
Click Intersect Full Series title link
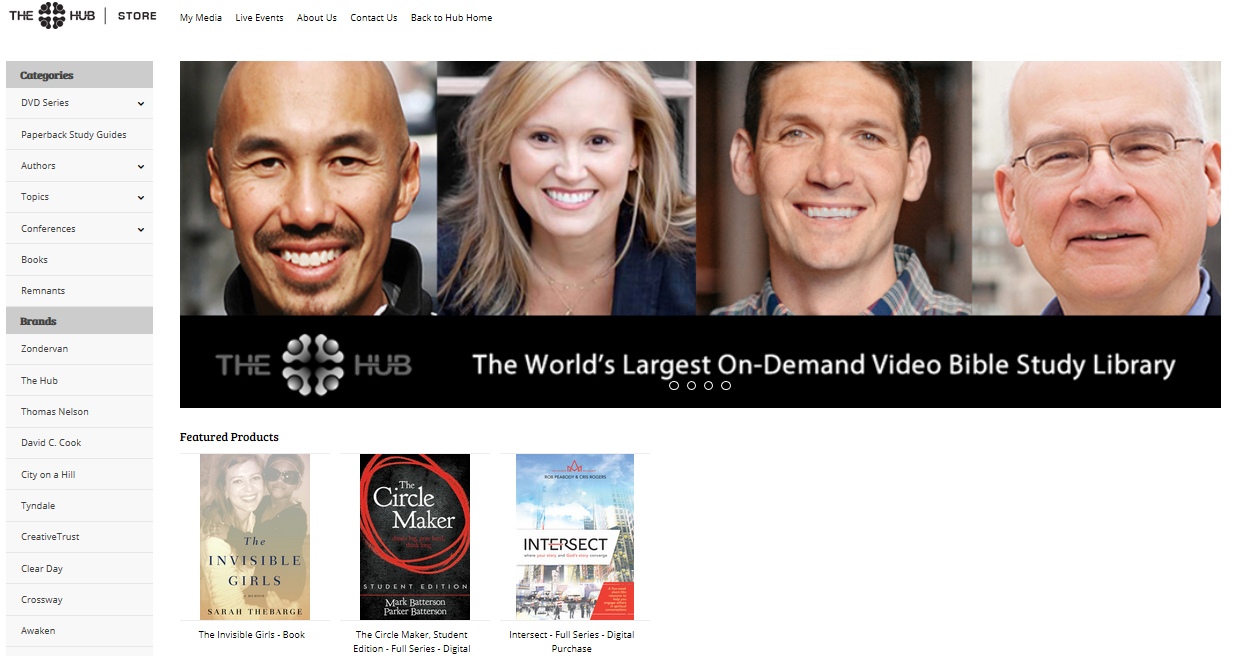(x=571, y=642)
